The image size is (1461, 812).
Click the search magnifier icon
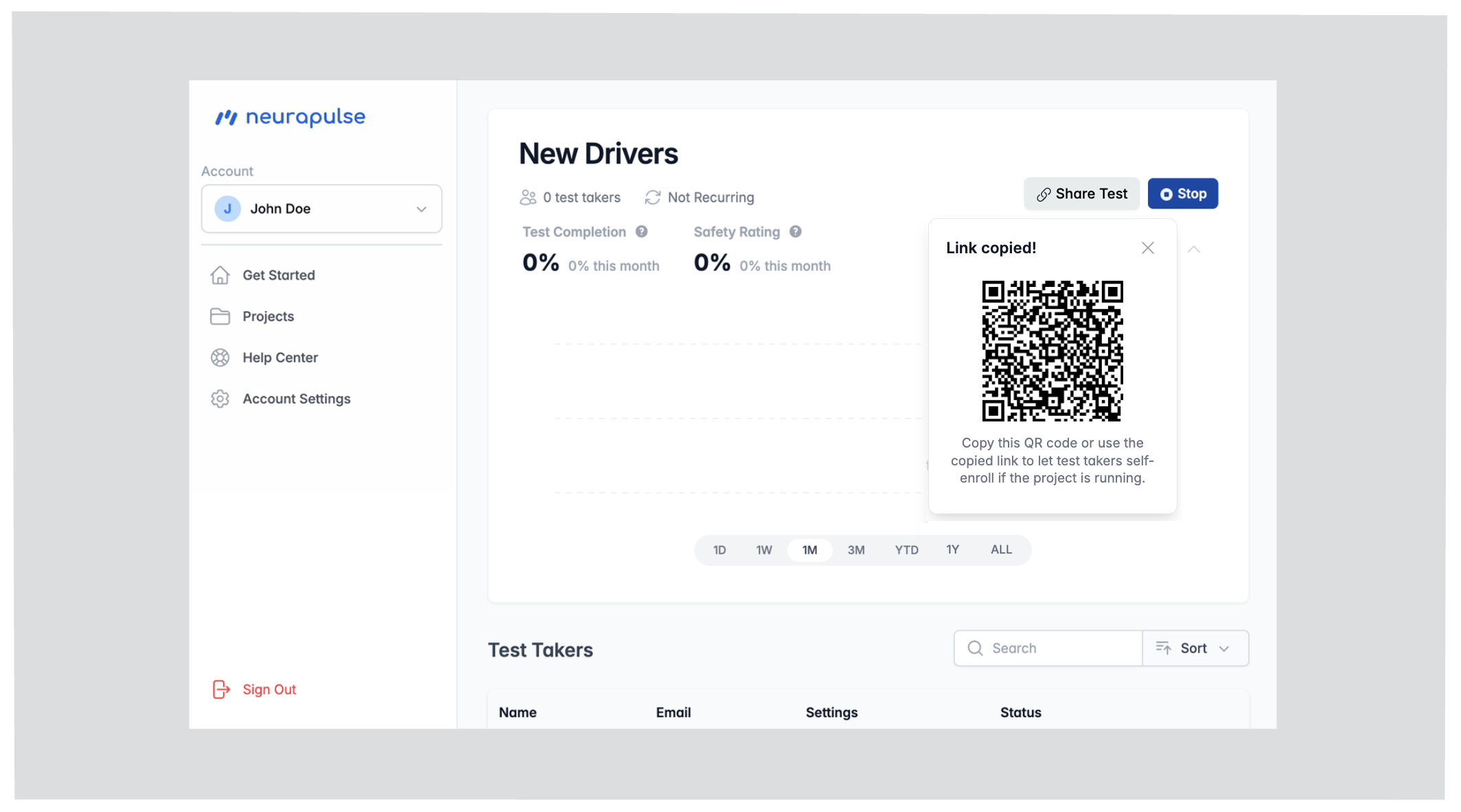(x=975, y=648)
